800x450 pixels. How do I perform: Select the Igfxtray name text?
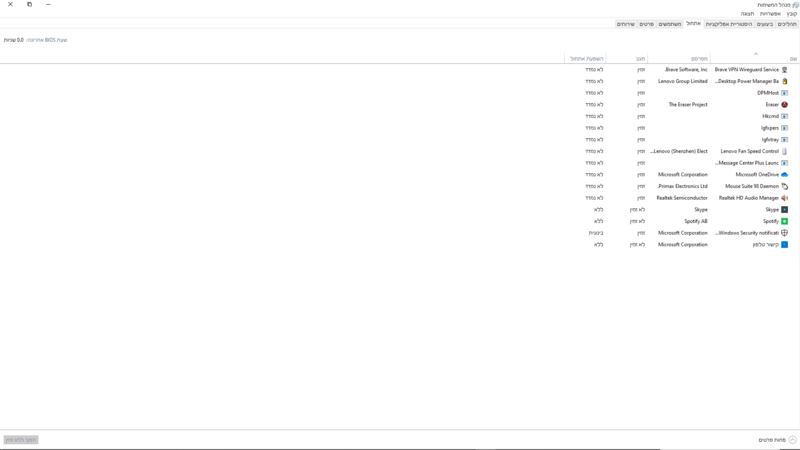[770, 140]
